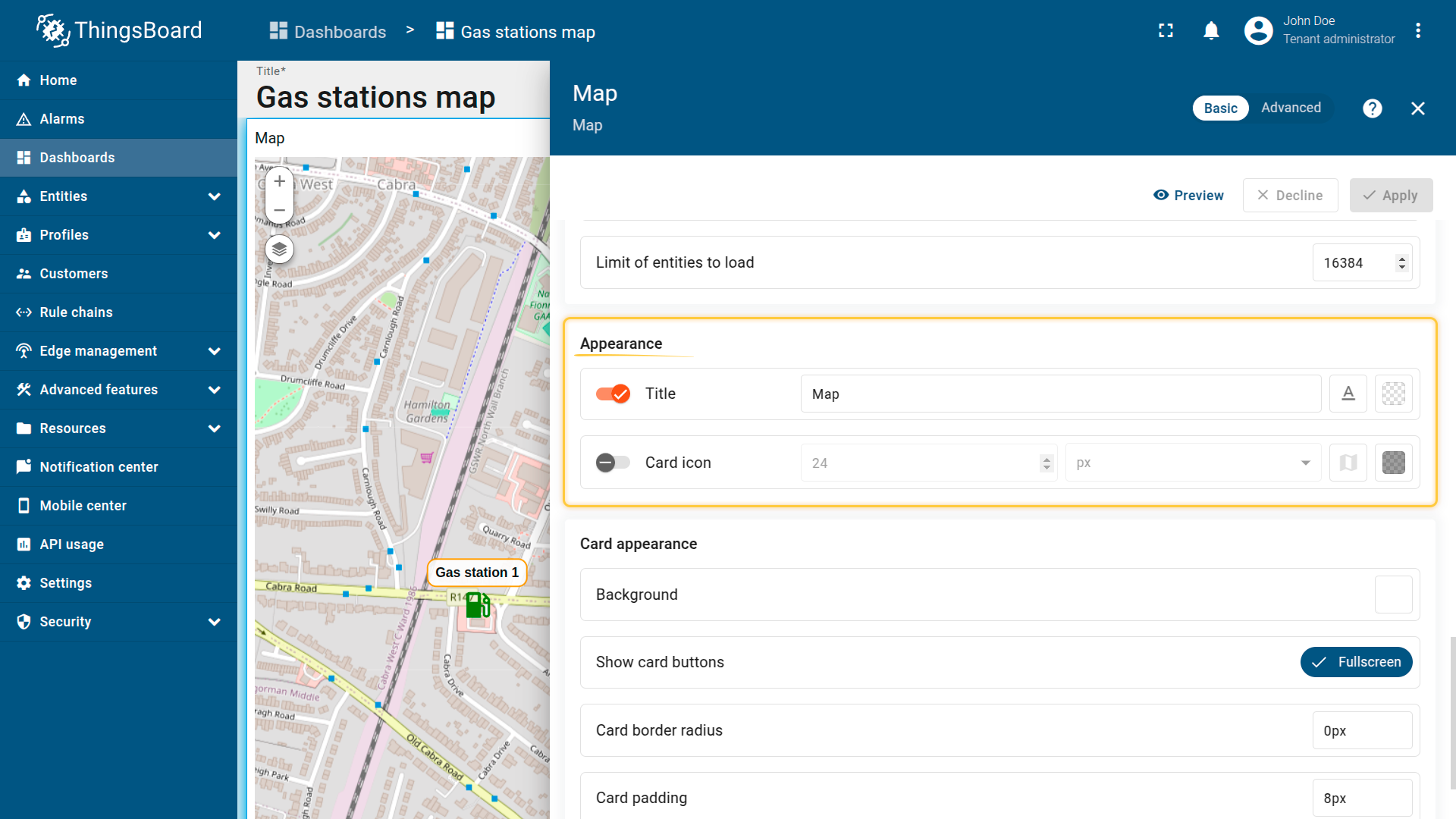
Task: Click the Card border radius field
Action: click(x=1361, y=730)
